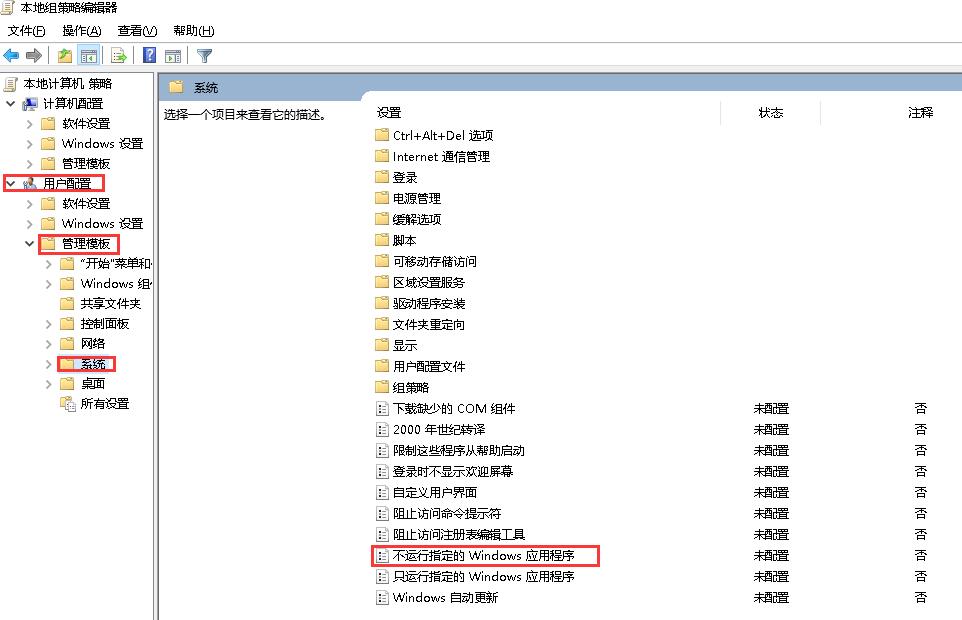Open the Ctrl+Alt+Del 选项 folder icon
The image size is (962, 620).
click(x=382, y=135)
